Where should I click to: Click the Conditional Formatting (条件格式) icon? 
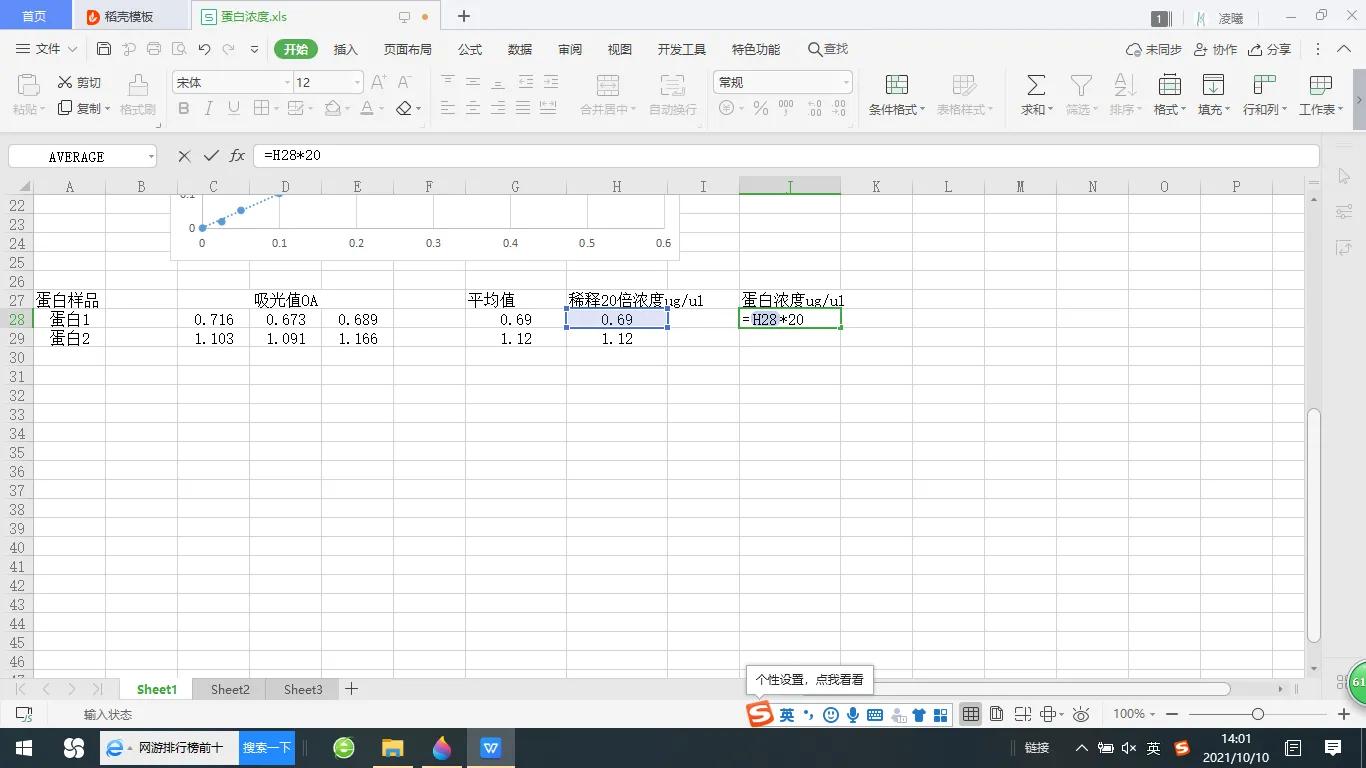(897, 85)
